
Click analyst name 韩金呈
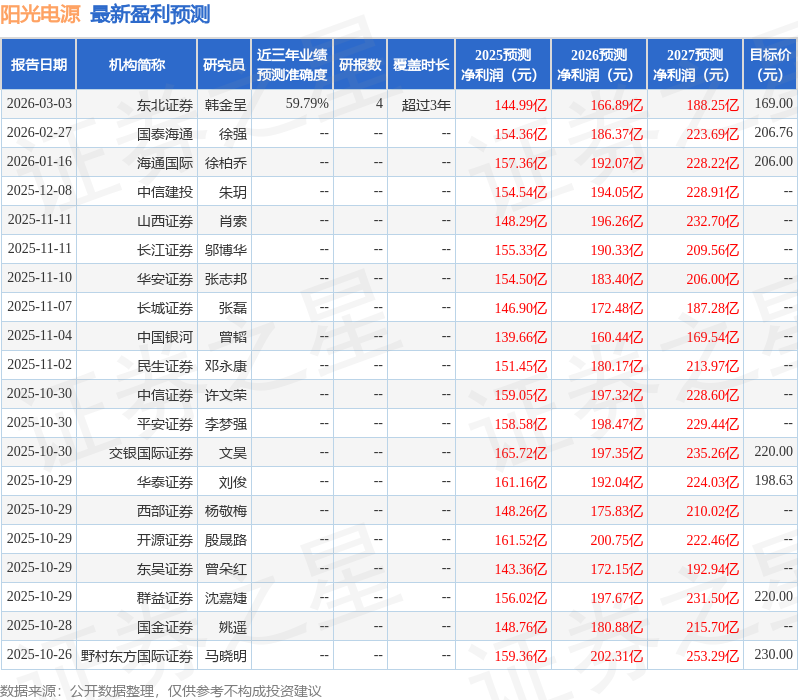[x=225, y=104]
